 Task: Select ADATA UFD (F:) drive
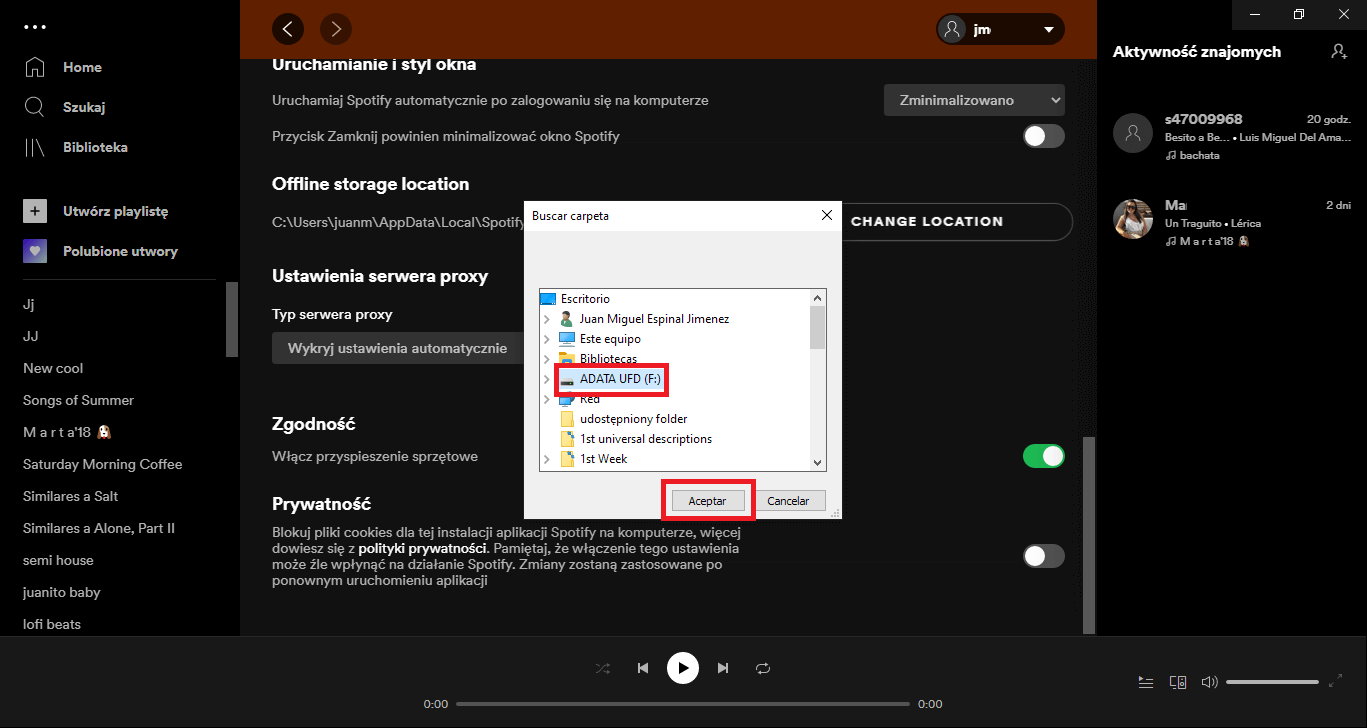pos(621,379)
